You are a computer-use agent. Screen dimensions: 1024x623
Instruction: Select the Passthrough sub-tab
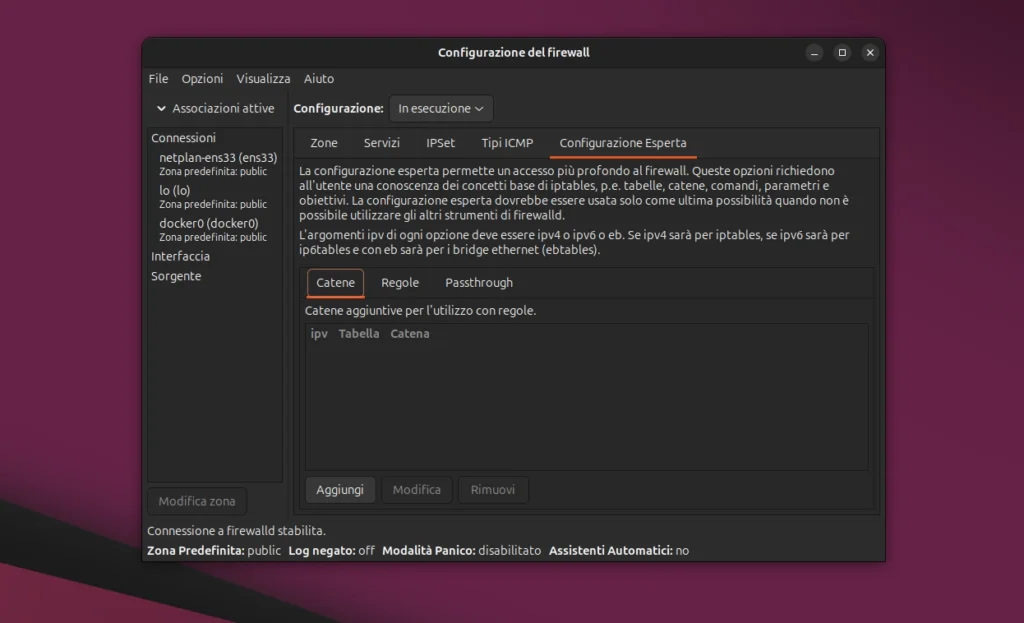(478, 282)
